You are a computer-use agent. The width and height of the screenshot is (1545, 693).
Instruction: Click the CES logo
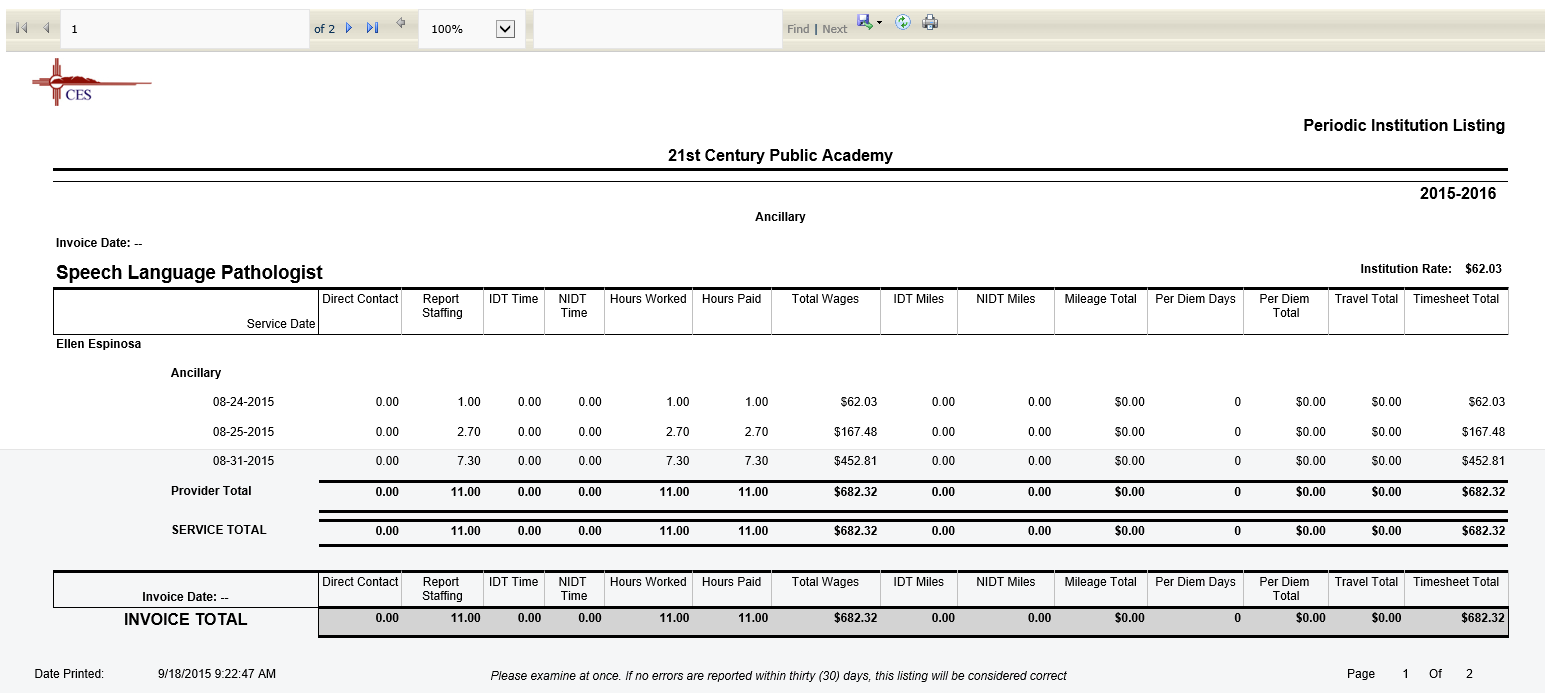click(x=92, y=81)
